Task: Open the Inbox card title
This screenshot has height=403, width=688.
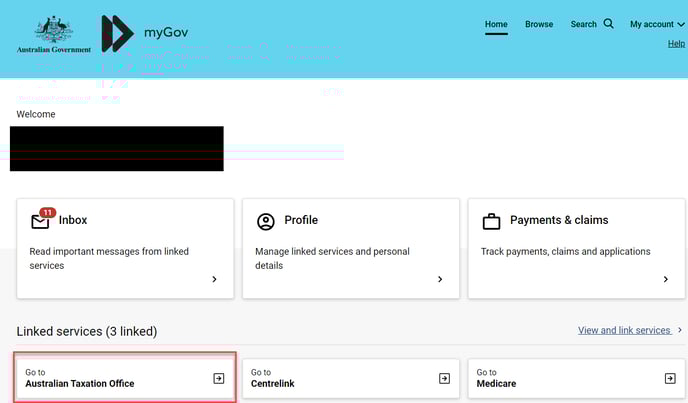Action: (x=73, y=220)
